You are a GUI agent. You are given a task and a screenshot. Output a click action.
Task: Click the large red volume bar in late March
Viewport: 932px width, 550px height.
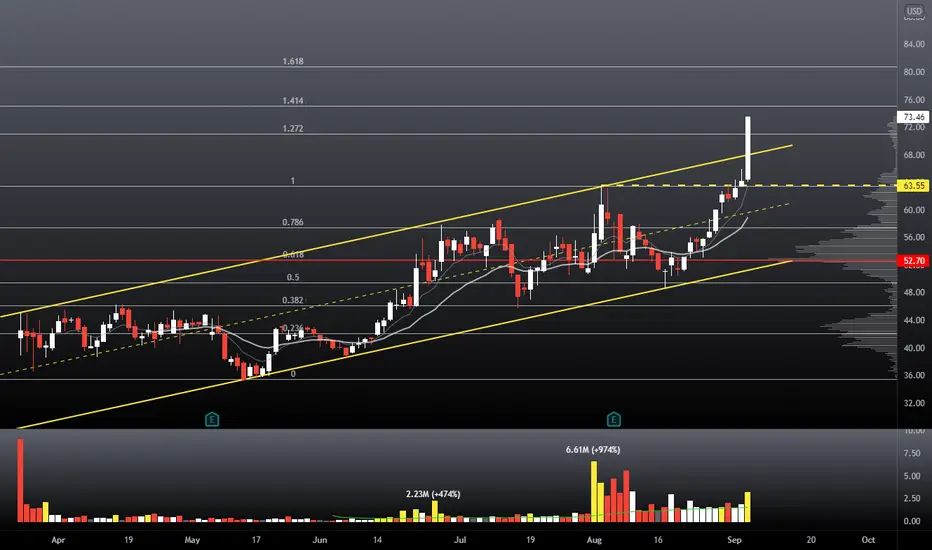(x=20, y=480)
